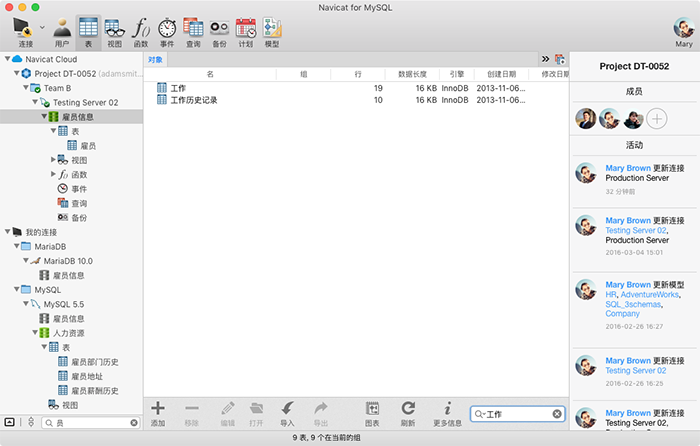
Task: Open Mary Brown link in the 32 分钟前 activity
Action: click(x=628, y=168)
